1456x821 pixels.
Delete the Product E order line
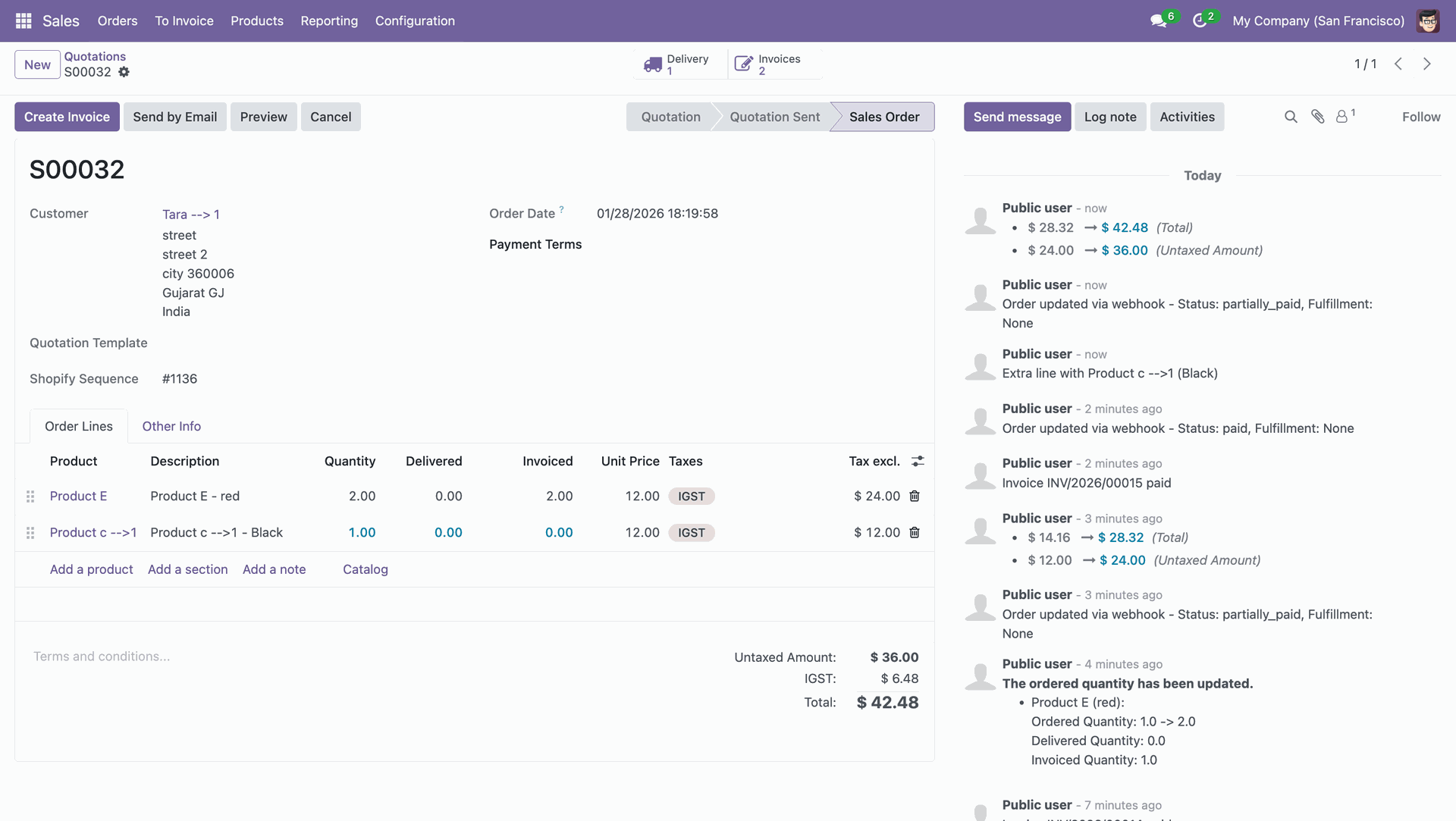click(x=915, y=496)
